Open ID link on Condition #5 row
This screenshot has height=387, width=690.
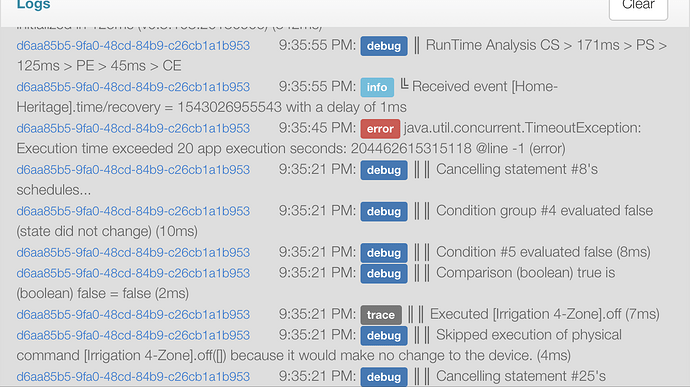pos(133,253)
